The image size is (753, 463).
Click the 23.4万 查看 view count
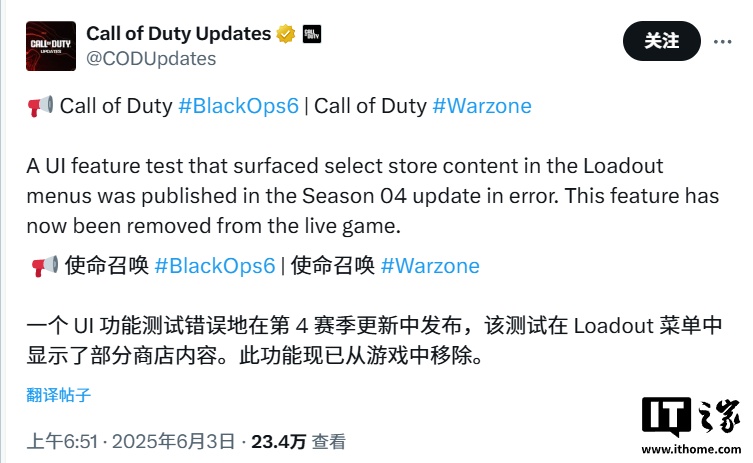tap(298, 441)
